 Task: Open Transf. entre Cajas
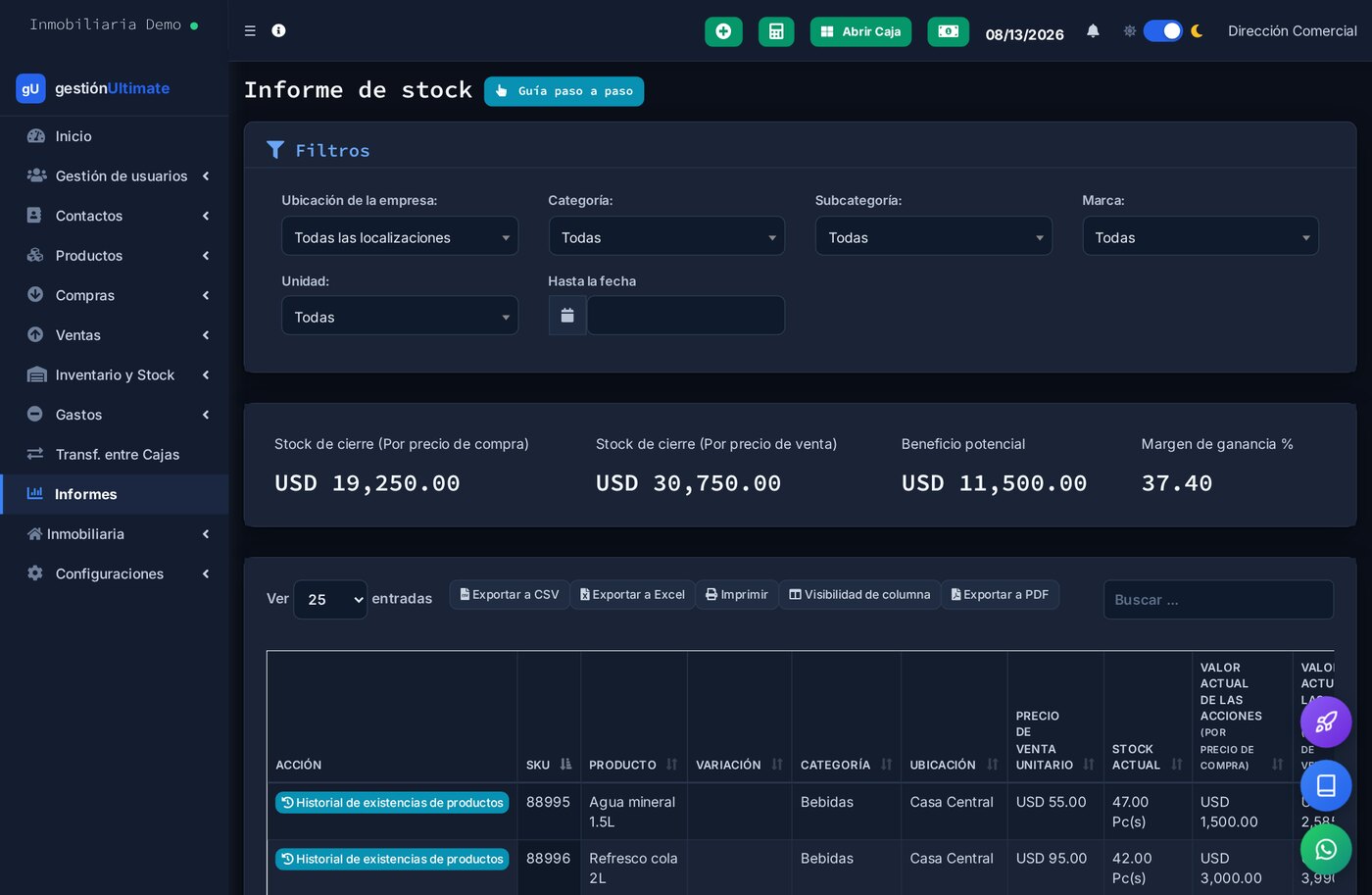[115, 455]
